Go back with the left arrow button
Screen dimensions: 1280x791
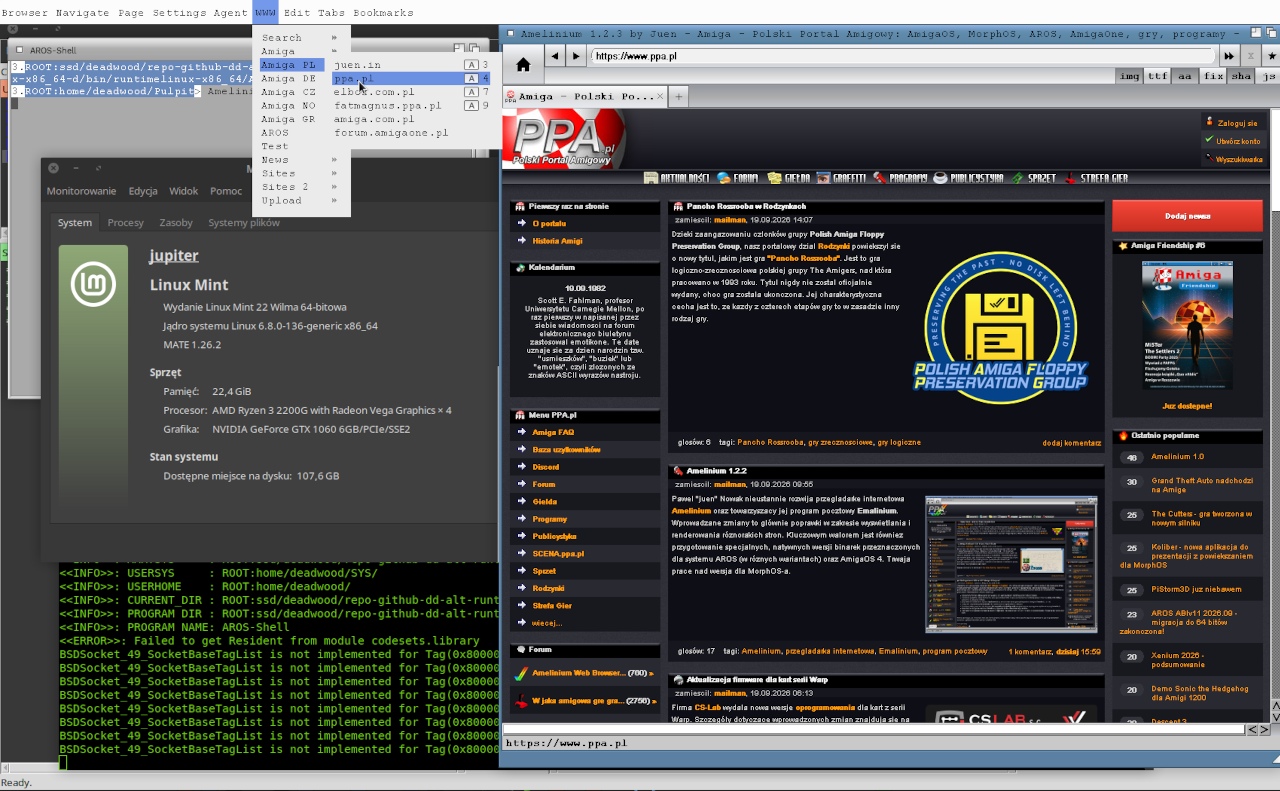tap(555, 56)
